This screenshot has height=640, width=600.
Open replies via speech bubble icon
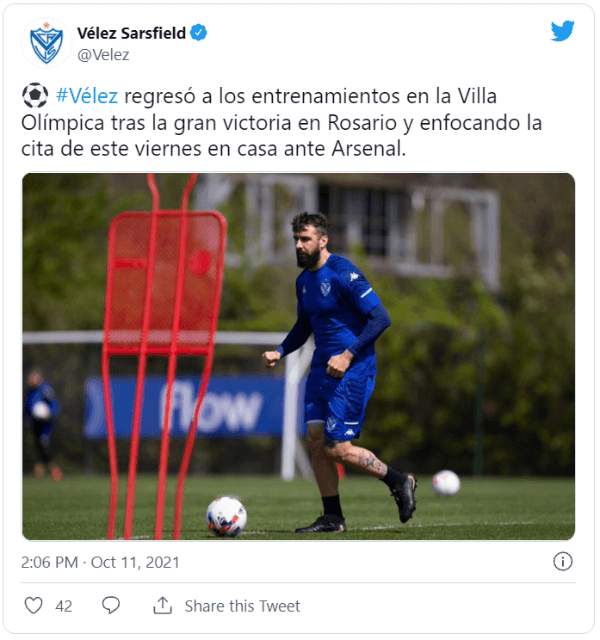[111, 606]
